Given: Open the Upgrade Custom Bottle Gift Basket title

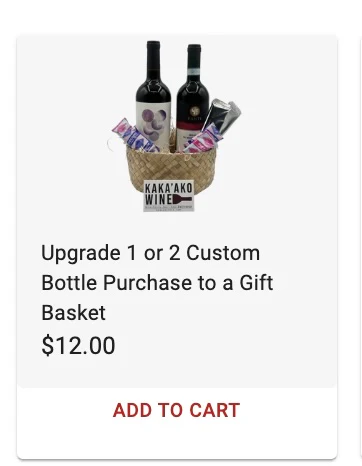Looking at the screenshot, I should pos(157,283).
